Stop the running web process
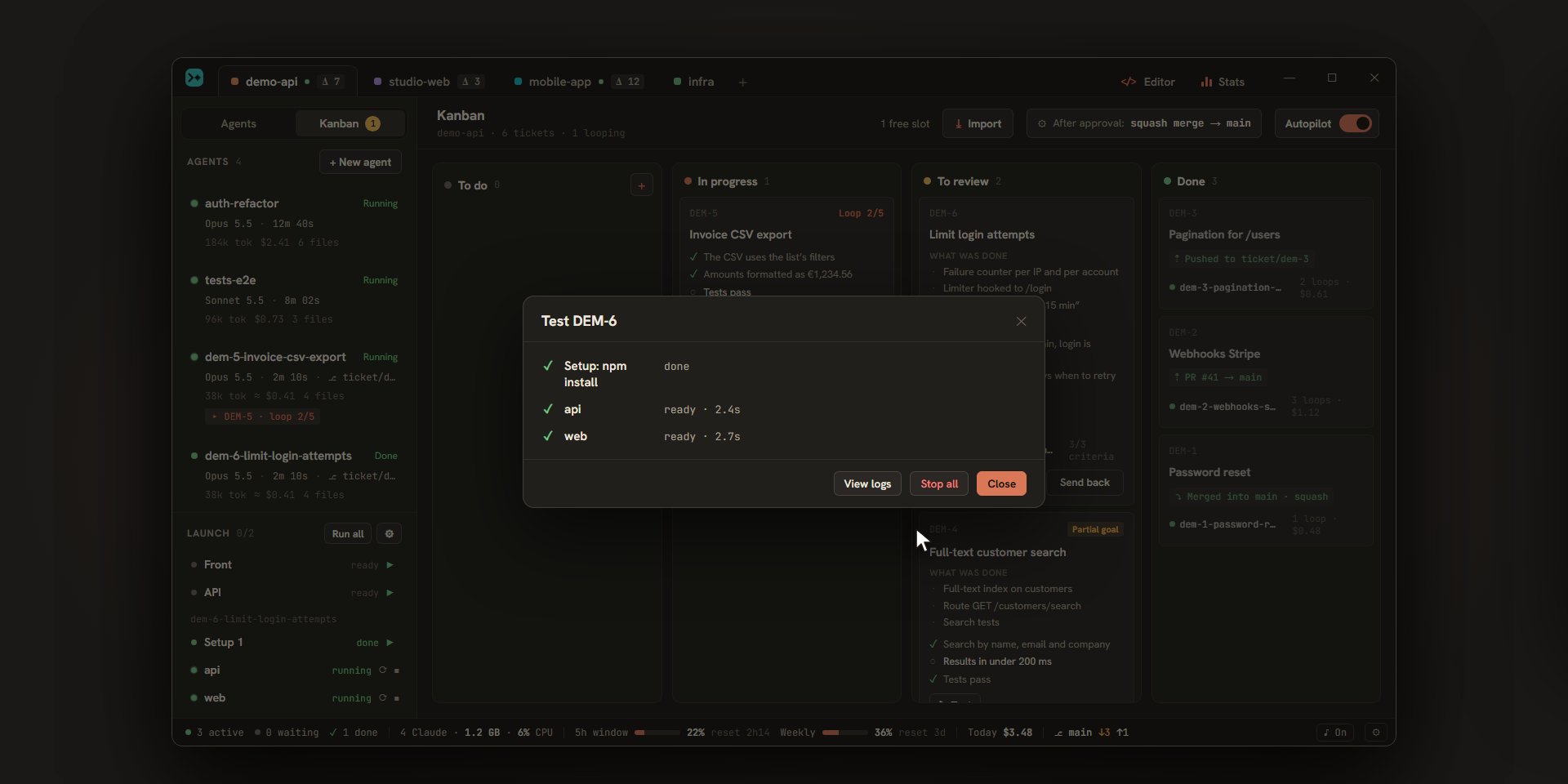The height and width of the screenshot is (784, 1568). click(397, 698)
